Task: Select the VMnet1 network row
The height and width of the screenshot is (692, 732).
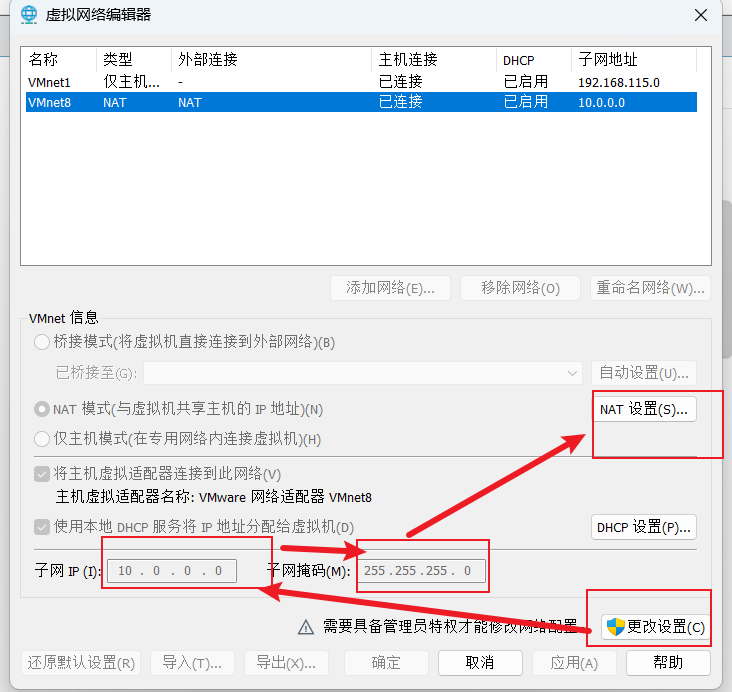Action: point(361,82)
